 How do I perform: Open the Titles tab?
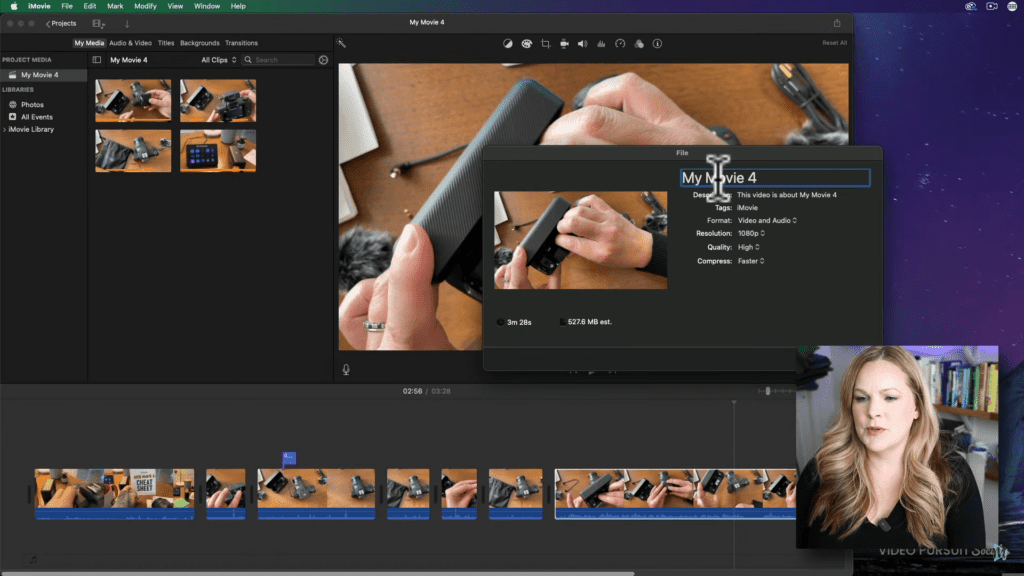pyautogui.click(x=166, y=43)
